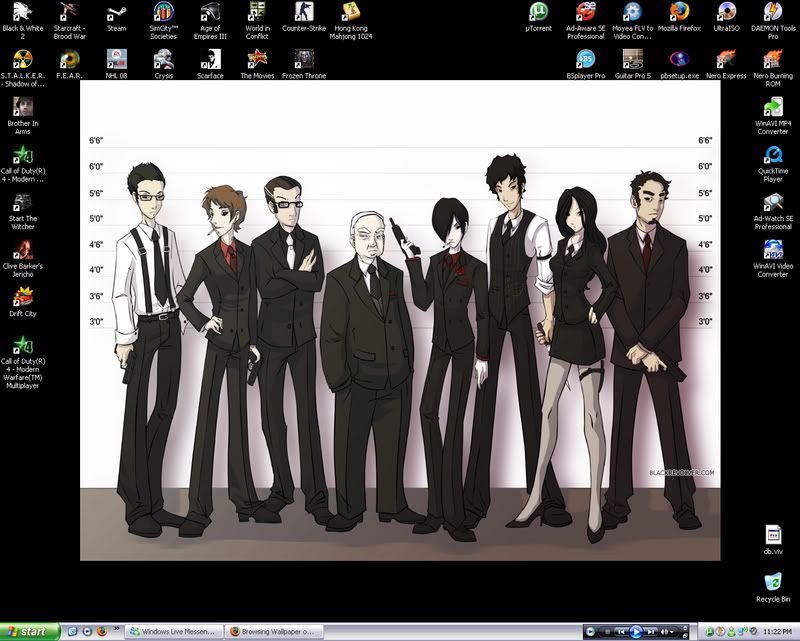Viewport: 800px width, 641px height.
Task: Select the S.T.A.L.K.E.R. shortcut icon
Action: coord(22,68)
